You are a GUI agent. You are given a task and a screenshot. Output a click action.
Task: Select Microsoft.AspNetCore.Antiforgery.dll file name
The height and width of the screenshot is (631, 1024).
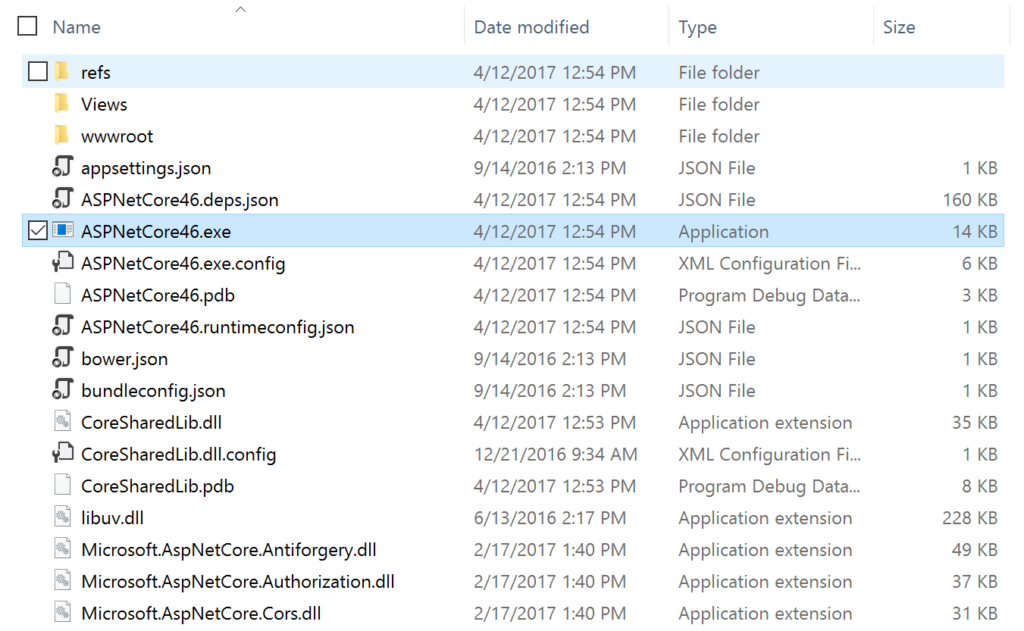pyautogui.click(x=229, y=550)
